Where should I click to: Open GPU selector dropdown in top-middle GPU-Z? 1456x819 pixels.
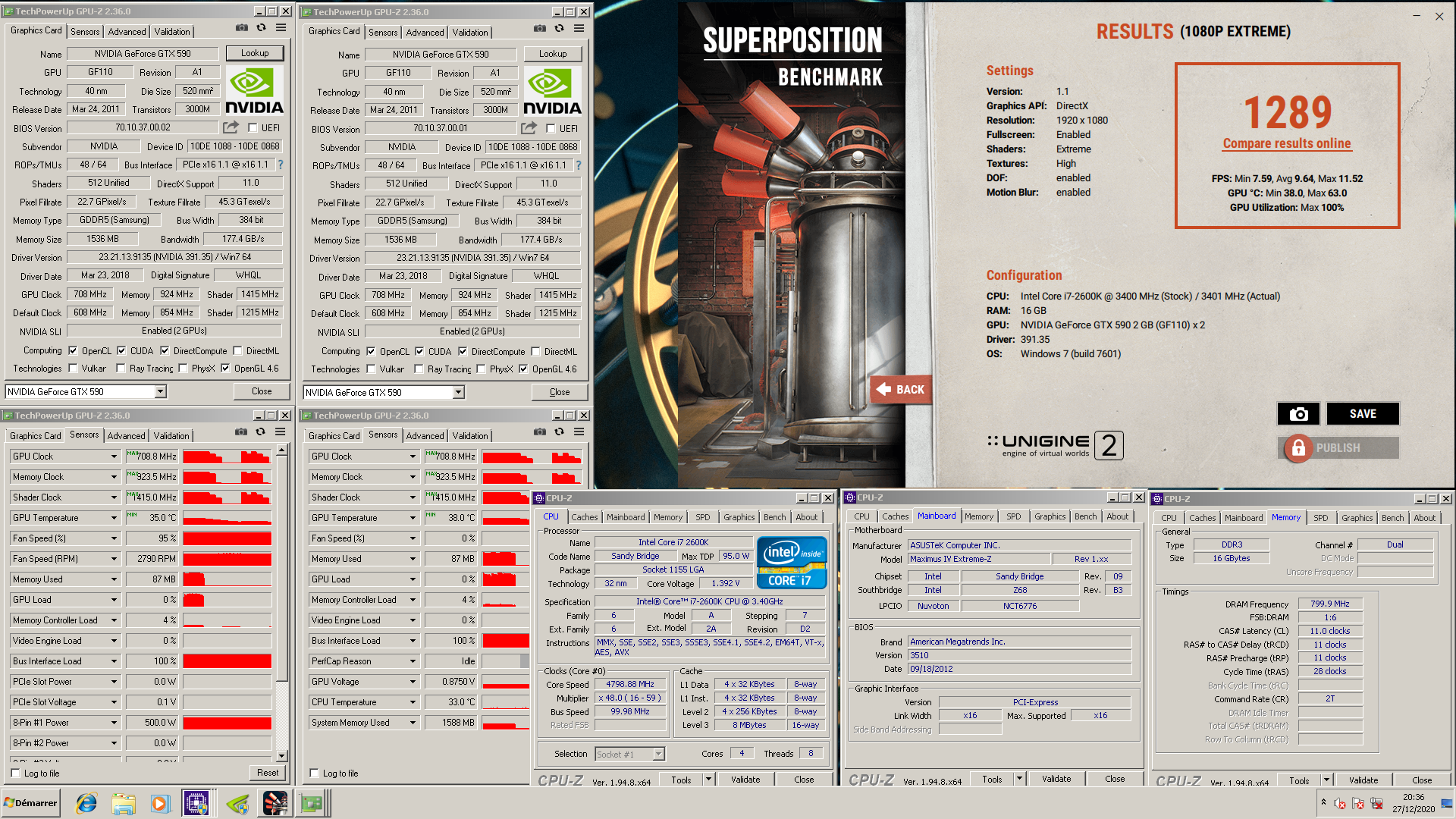pos(458,393)
